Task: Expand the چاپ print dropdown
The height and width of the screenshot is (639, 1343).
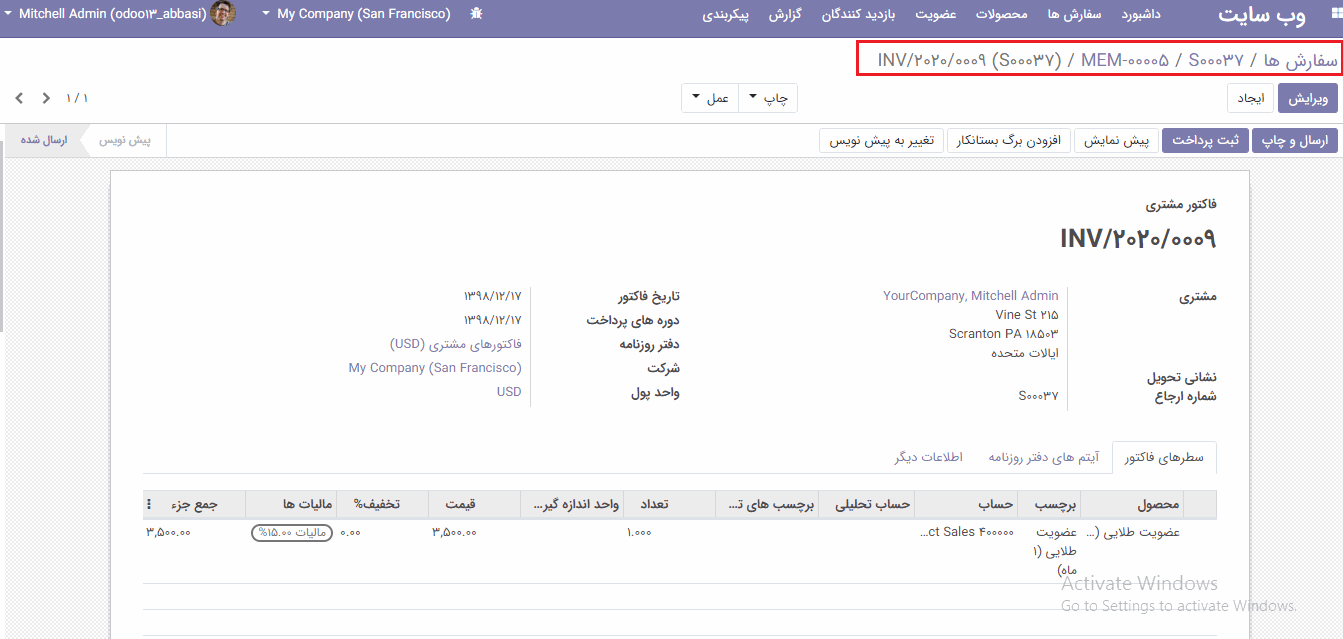Action: pos(768,98)
